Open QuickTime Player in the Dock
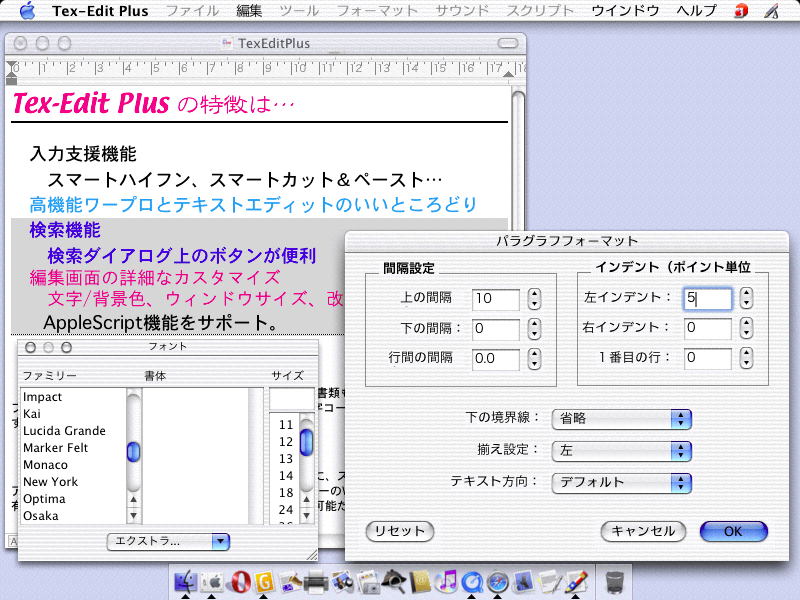Image resolution: width=800 pixels, height=600 pixels. (x=472, y=582)
